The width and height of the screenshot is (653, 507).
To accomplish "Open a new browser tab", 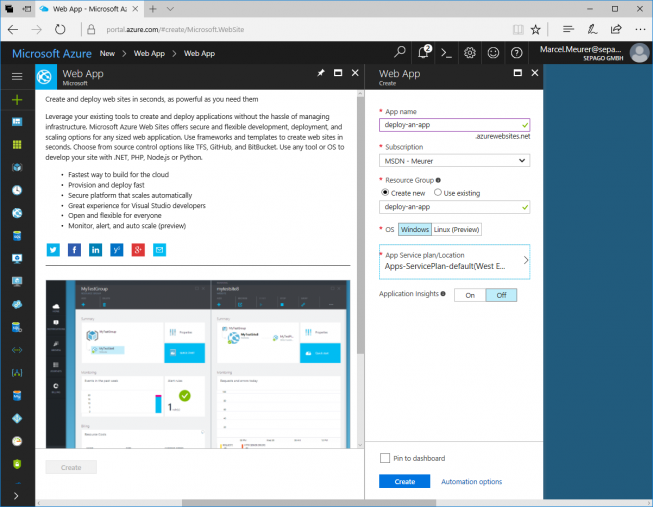I will point(153,9).
